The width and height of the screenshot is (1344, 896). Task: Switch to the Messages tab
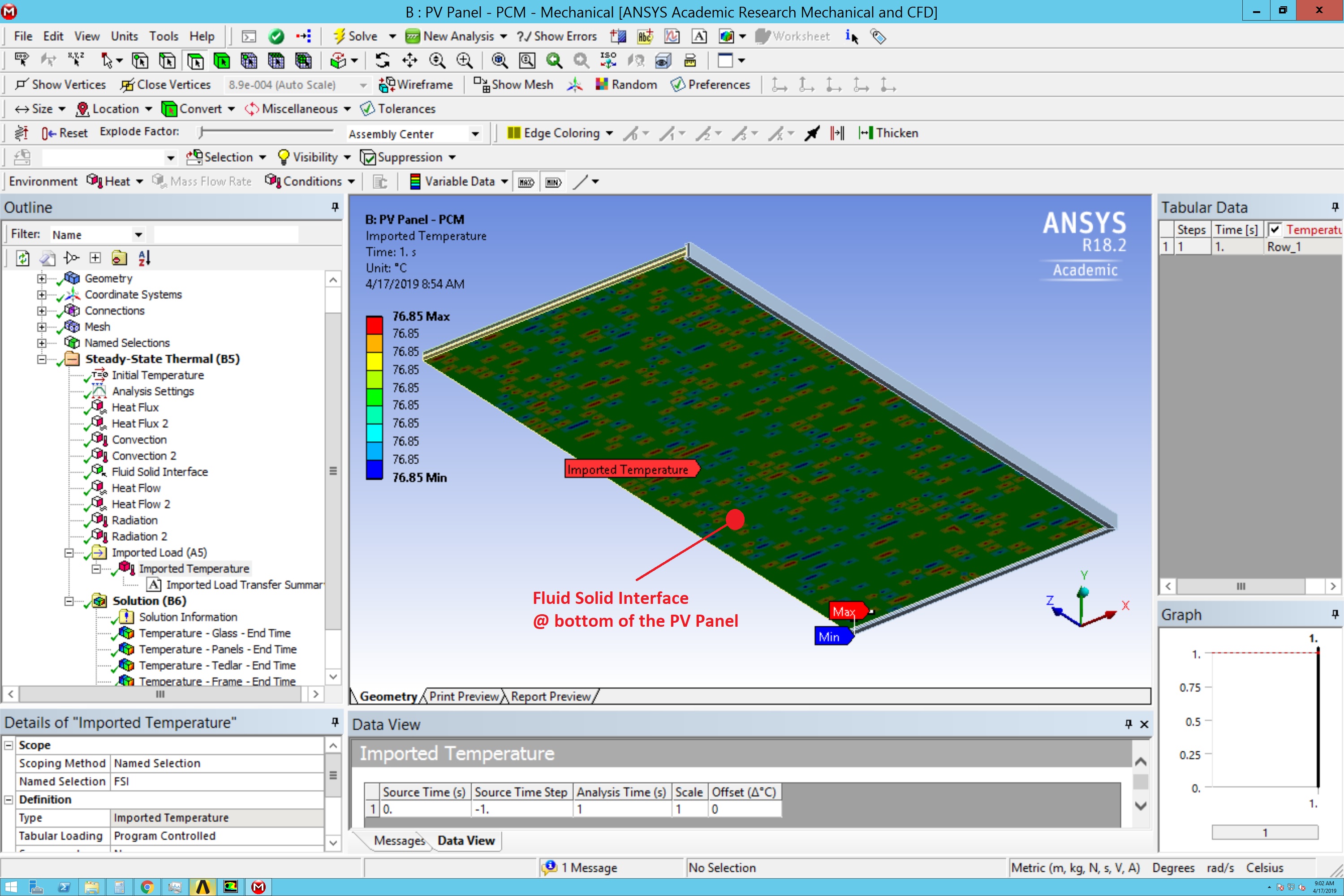pos(399,840)
